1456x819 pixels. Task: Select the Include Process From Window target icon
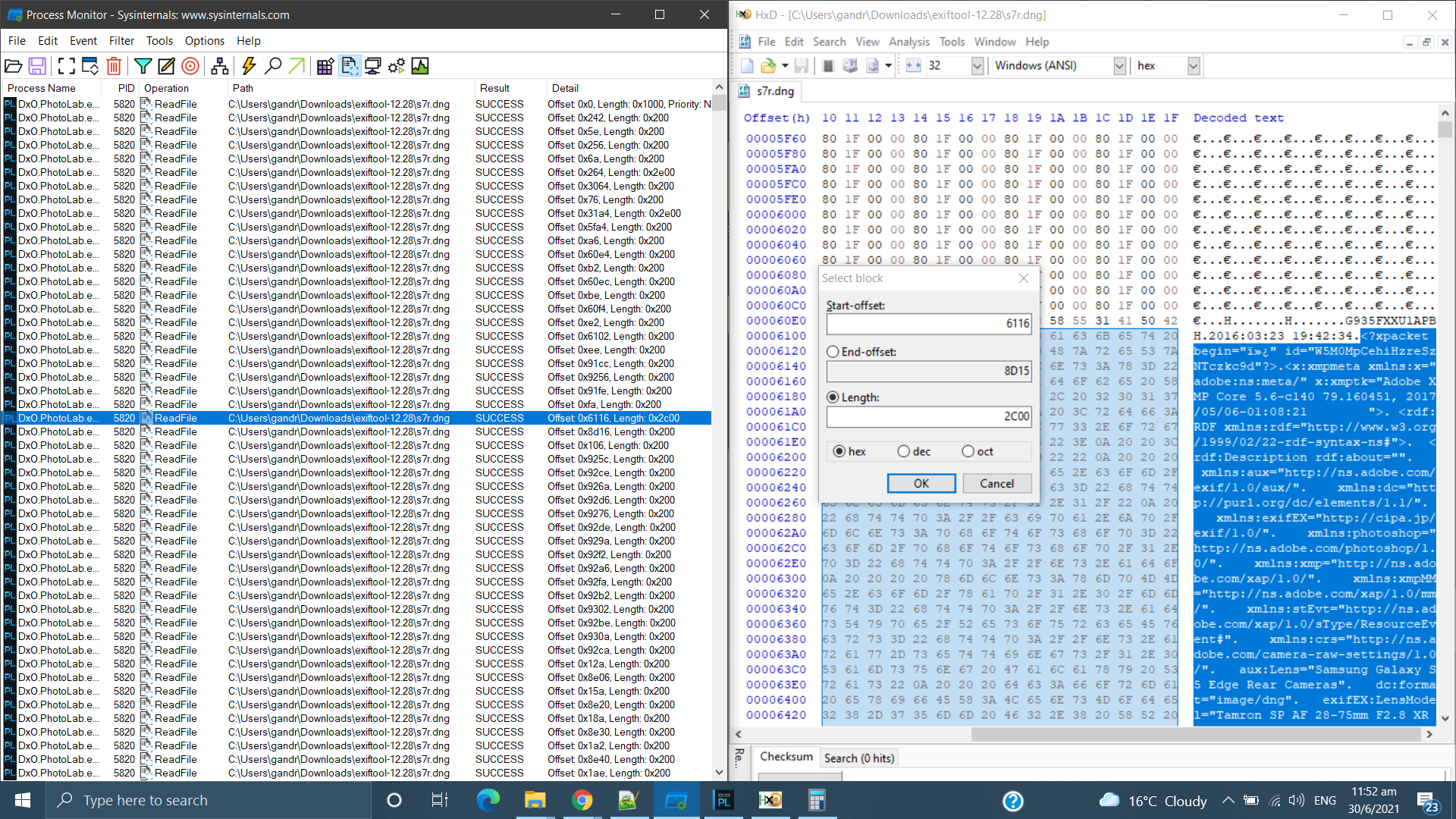pyautogui.click(x=190, y=66)
